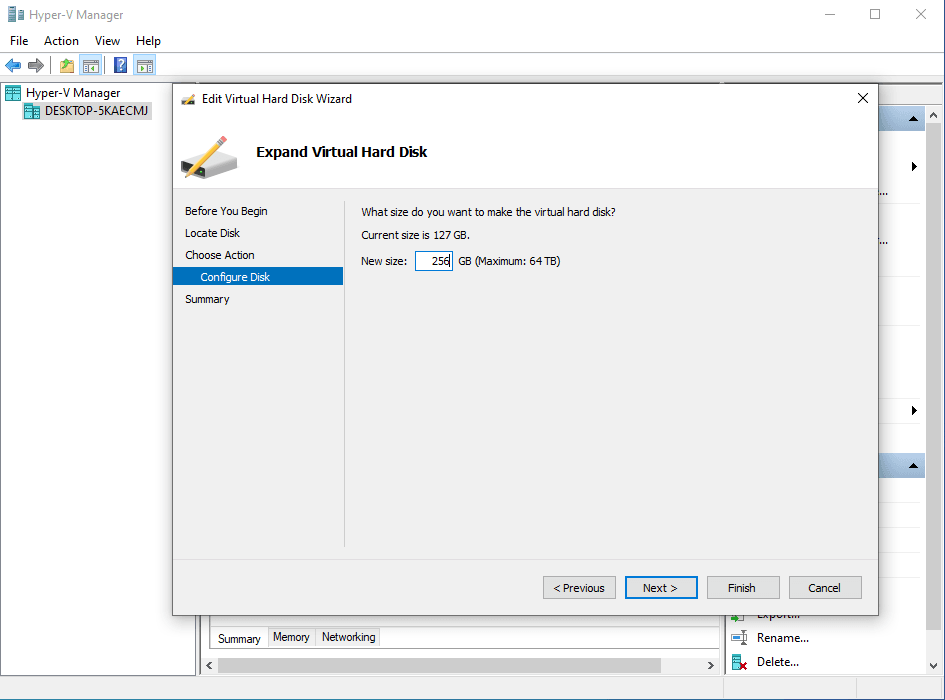
Task: Click the New size input field
Action: 434,261
